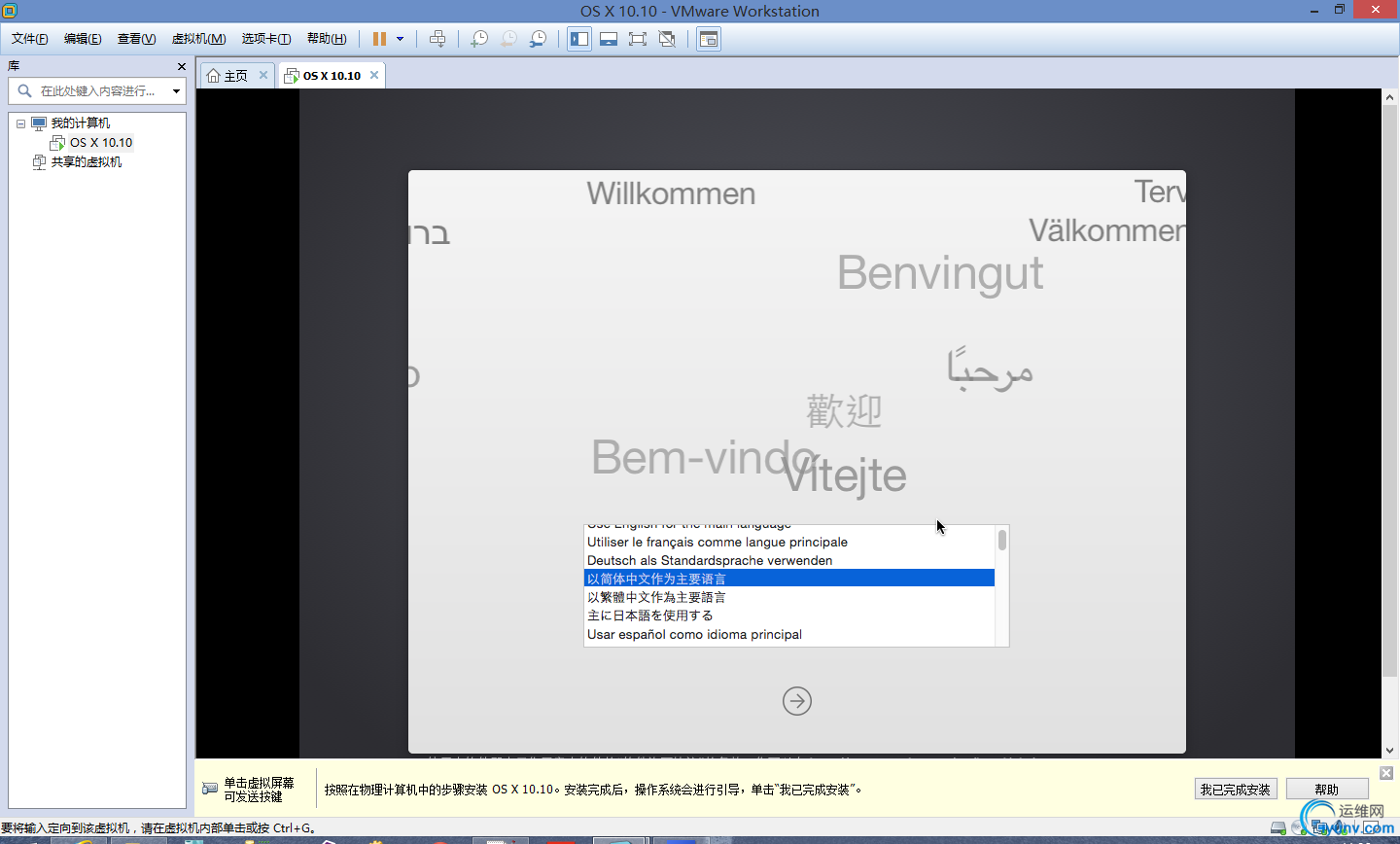This screenshot has width=1400, height=844.
Task: Select Japanese 主に日本語を使用する row
Action: pyautogui.click(x=788, y=615)
